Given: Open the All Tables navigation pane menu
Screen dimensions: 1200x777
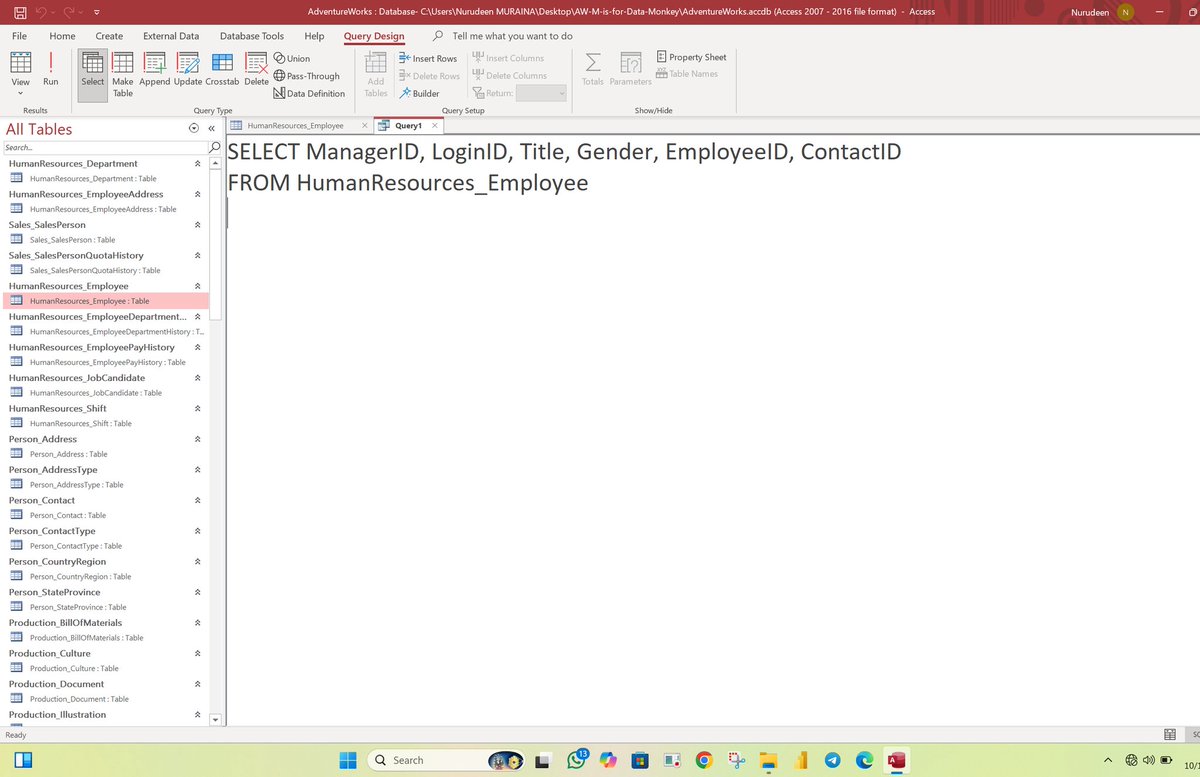Looking at the screenshot, I should [x=193, y=129].
